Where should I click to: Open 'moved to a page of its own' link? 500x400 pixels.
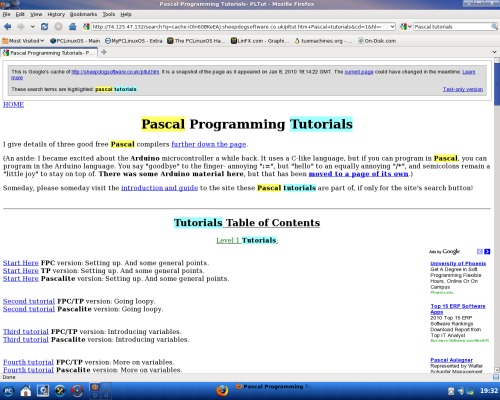(x=358, y=174)
